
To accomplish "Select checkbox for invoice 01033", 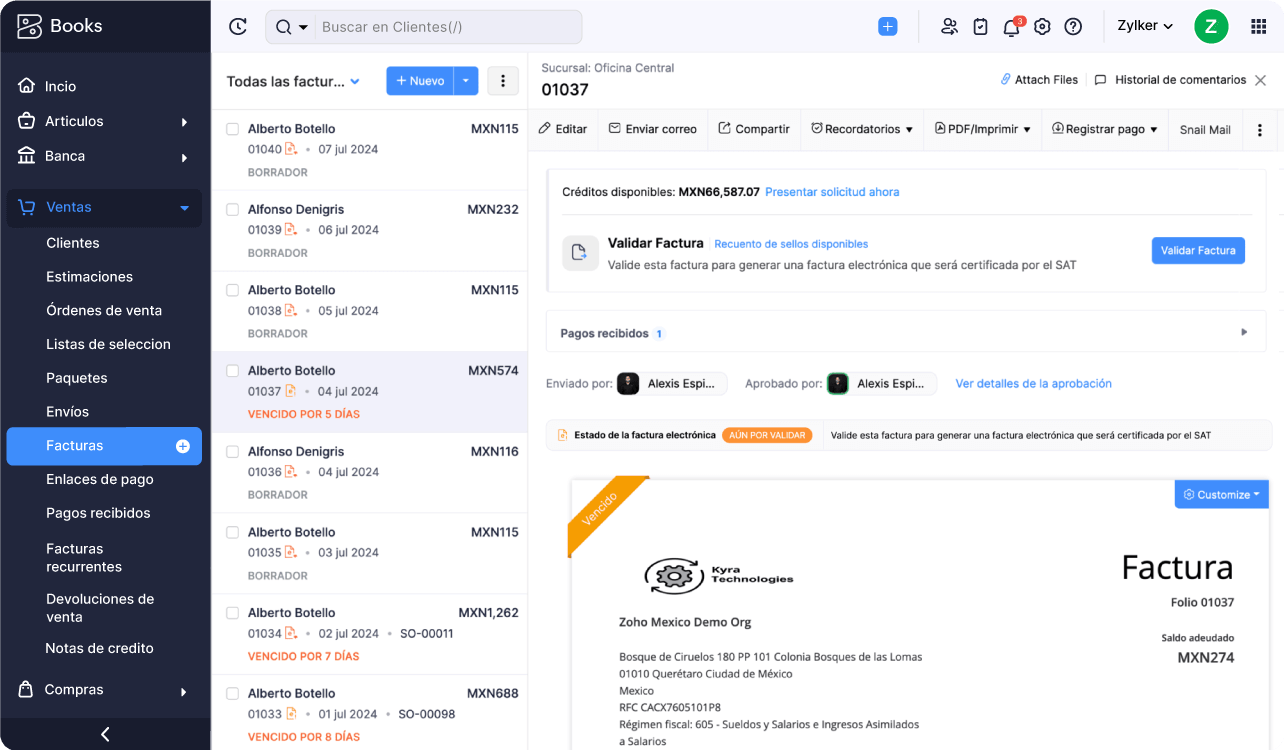I will coord(232,694).
